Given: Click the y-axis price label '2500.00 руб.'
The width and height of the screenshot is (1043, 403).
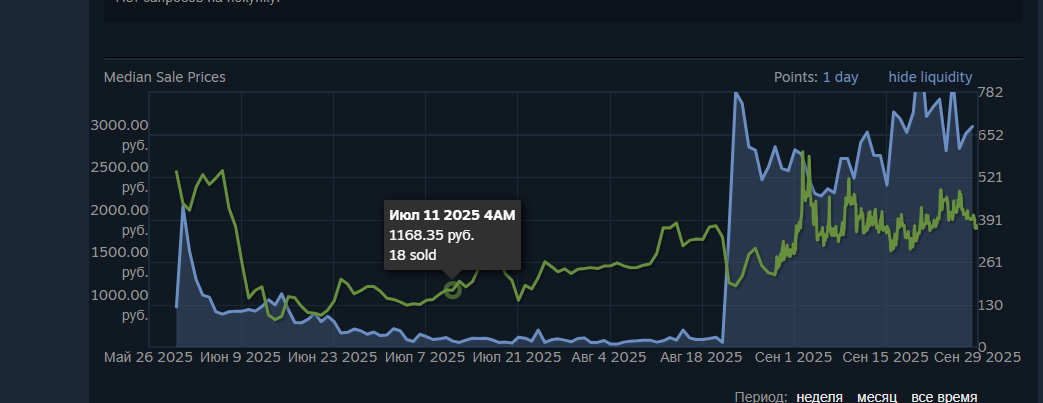Looking at the screenshot, I should (x=120, y=176).
